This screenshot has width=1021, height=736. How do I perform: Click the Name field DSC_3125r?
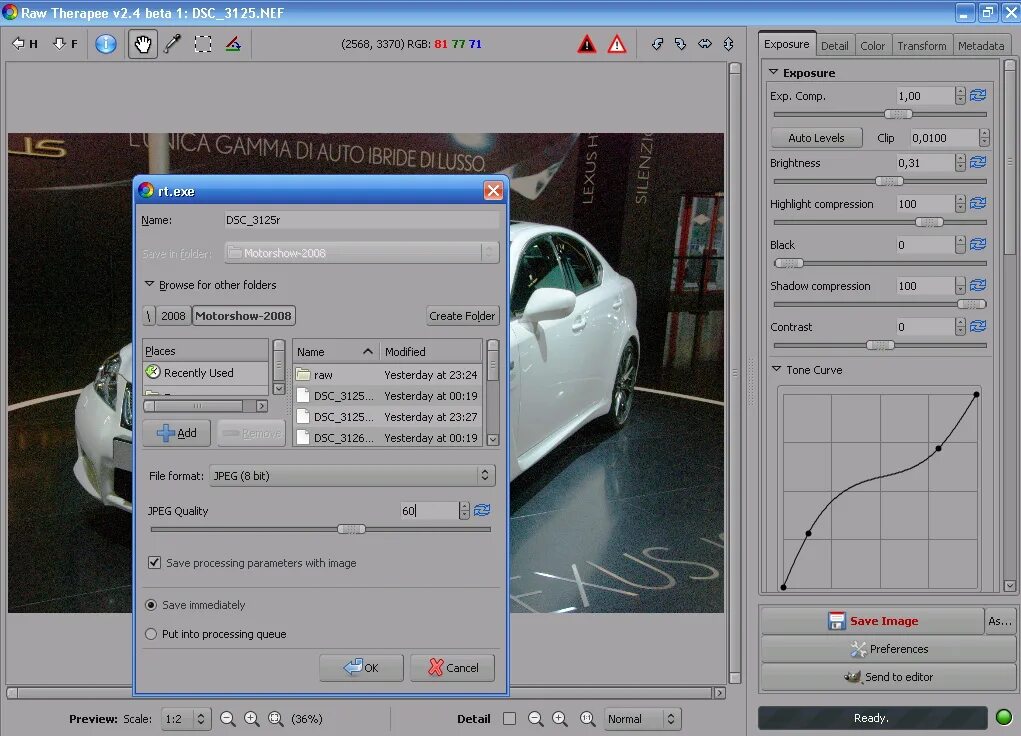tap(361, 220)
